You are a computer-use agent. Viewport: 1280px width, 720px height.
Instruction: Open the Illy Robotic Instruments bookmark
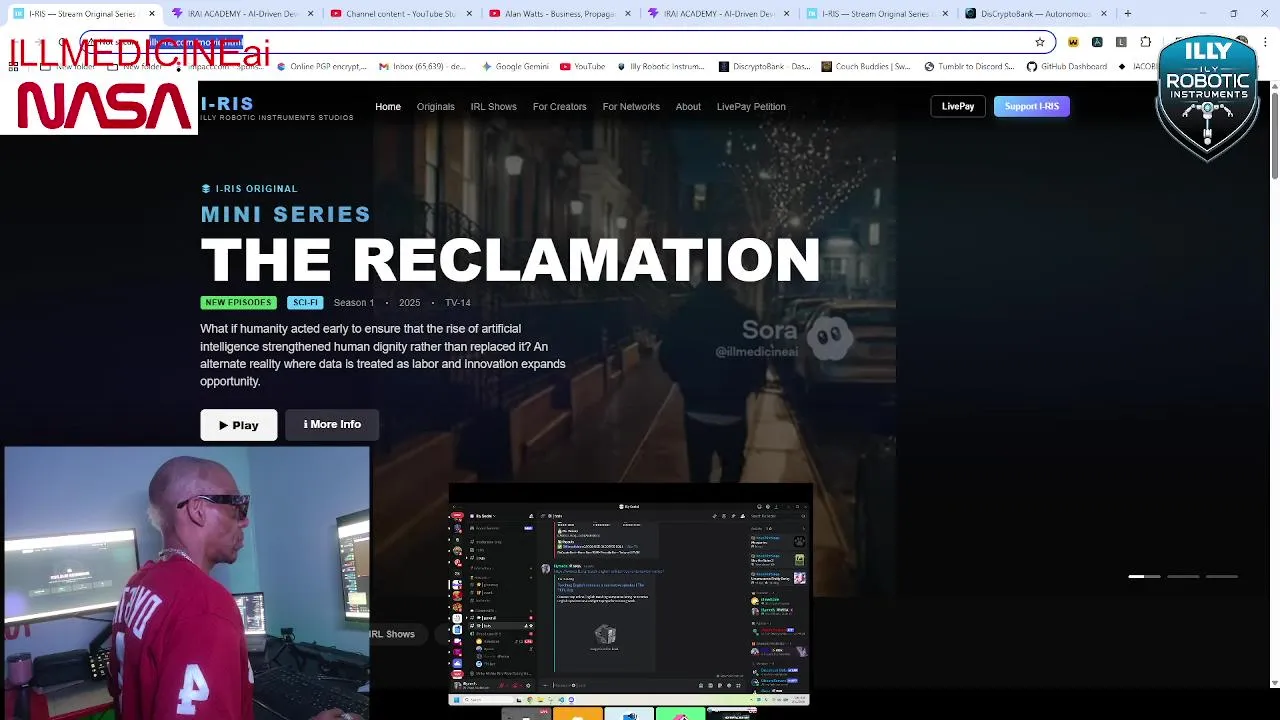661,67
